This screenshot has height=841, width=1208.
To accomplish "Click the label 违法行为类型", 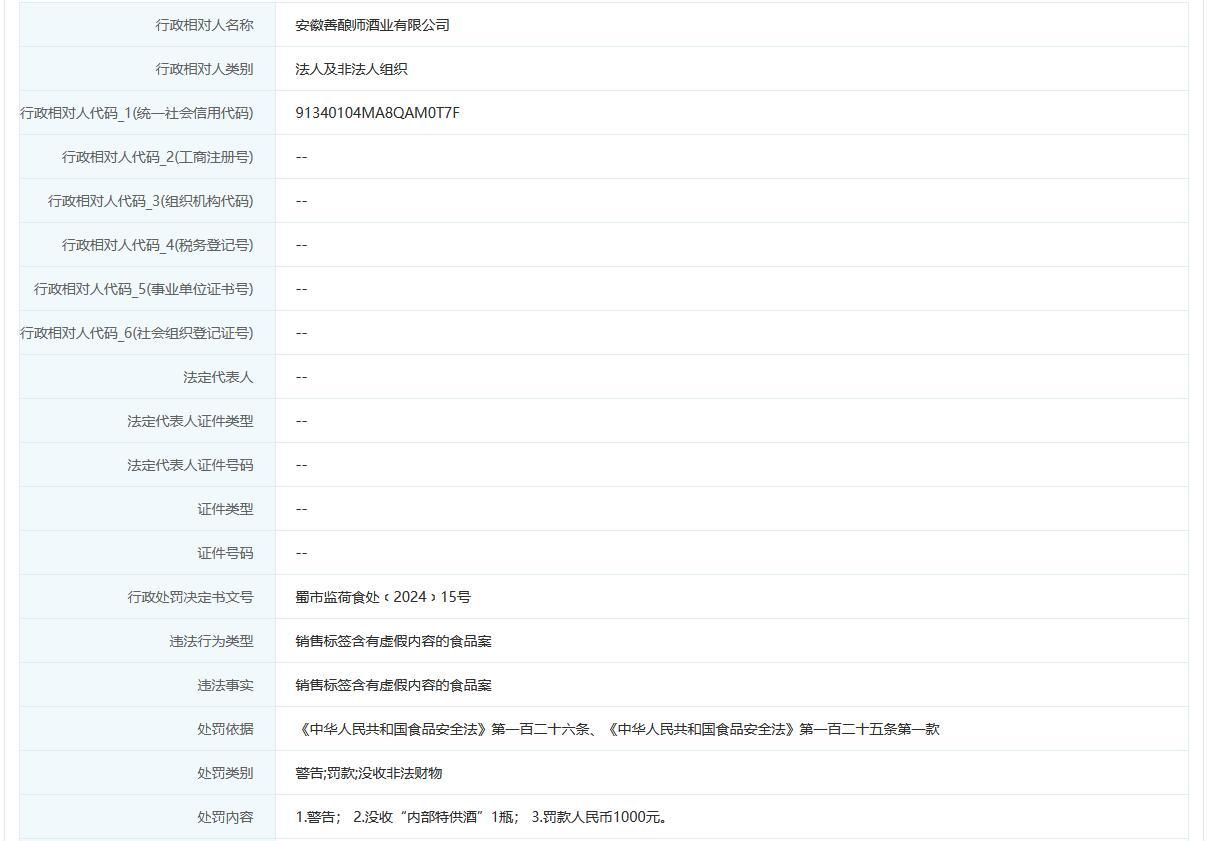I will (211, 641).
